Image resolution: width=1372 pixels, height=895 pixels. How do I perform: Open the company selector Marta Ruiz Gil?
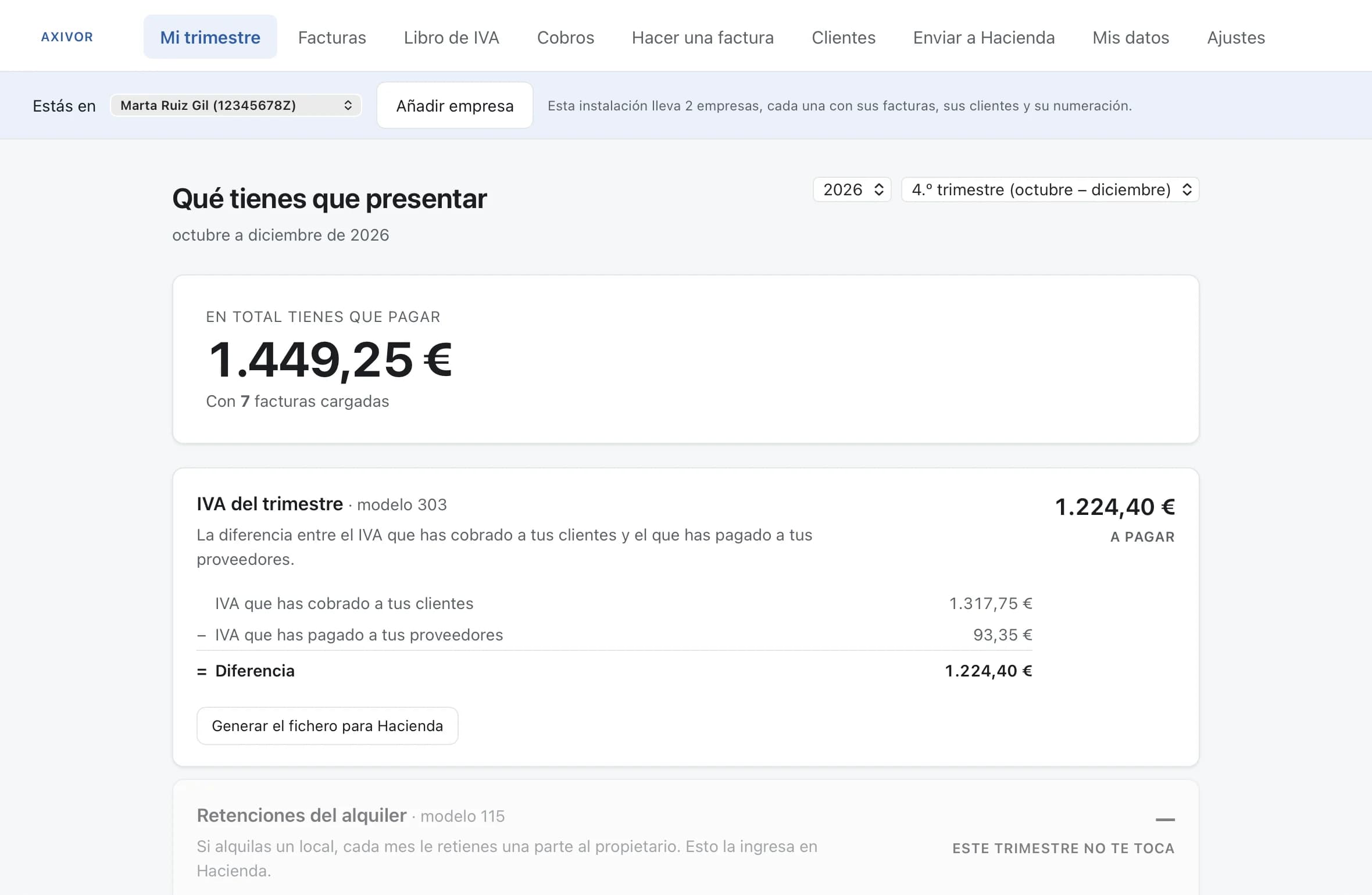tap(236, 105)
